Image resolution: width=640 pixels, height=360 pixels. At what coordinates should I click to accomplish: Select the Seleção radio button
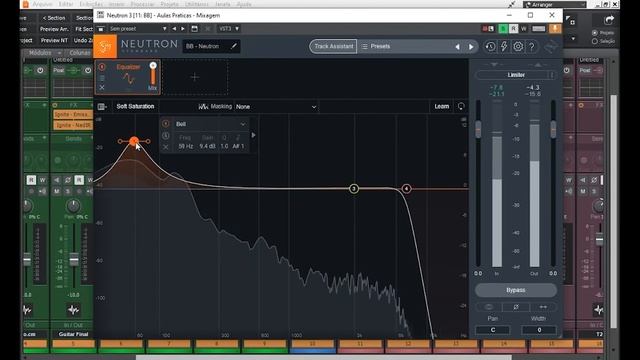[595, 41]
